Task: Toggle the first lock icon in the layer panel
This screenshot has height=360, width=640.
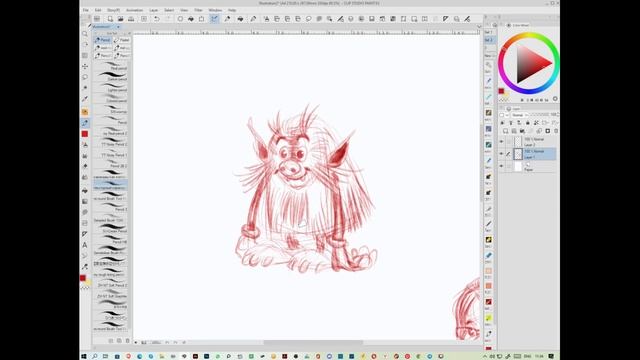Action: click(x=528, y=123)
